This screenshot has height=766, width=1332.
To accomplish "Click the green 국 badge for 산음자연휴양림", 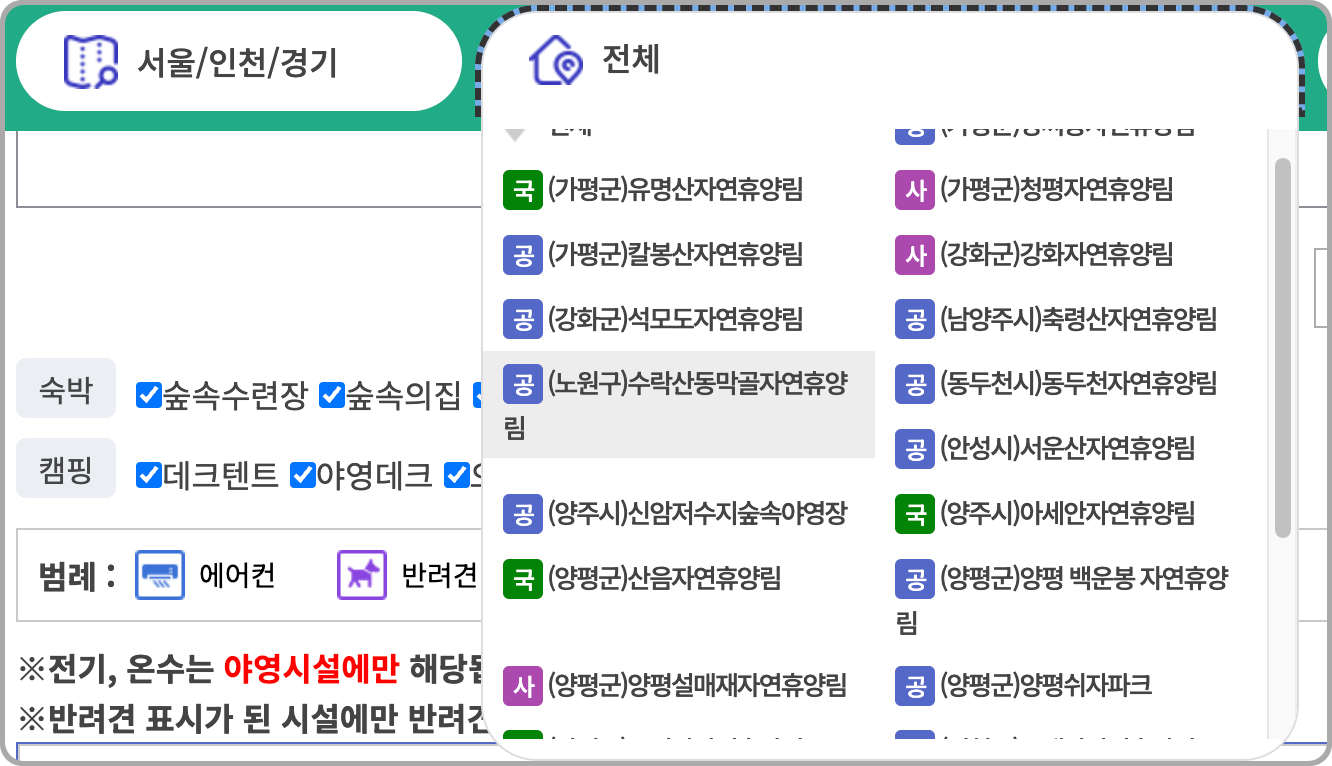I will pos(522,578).
